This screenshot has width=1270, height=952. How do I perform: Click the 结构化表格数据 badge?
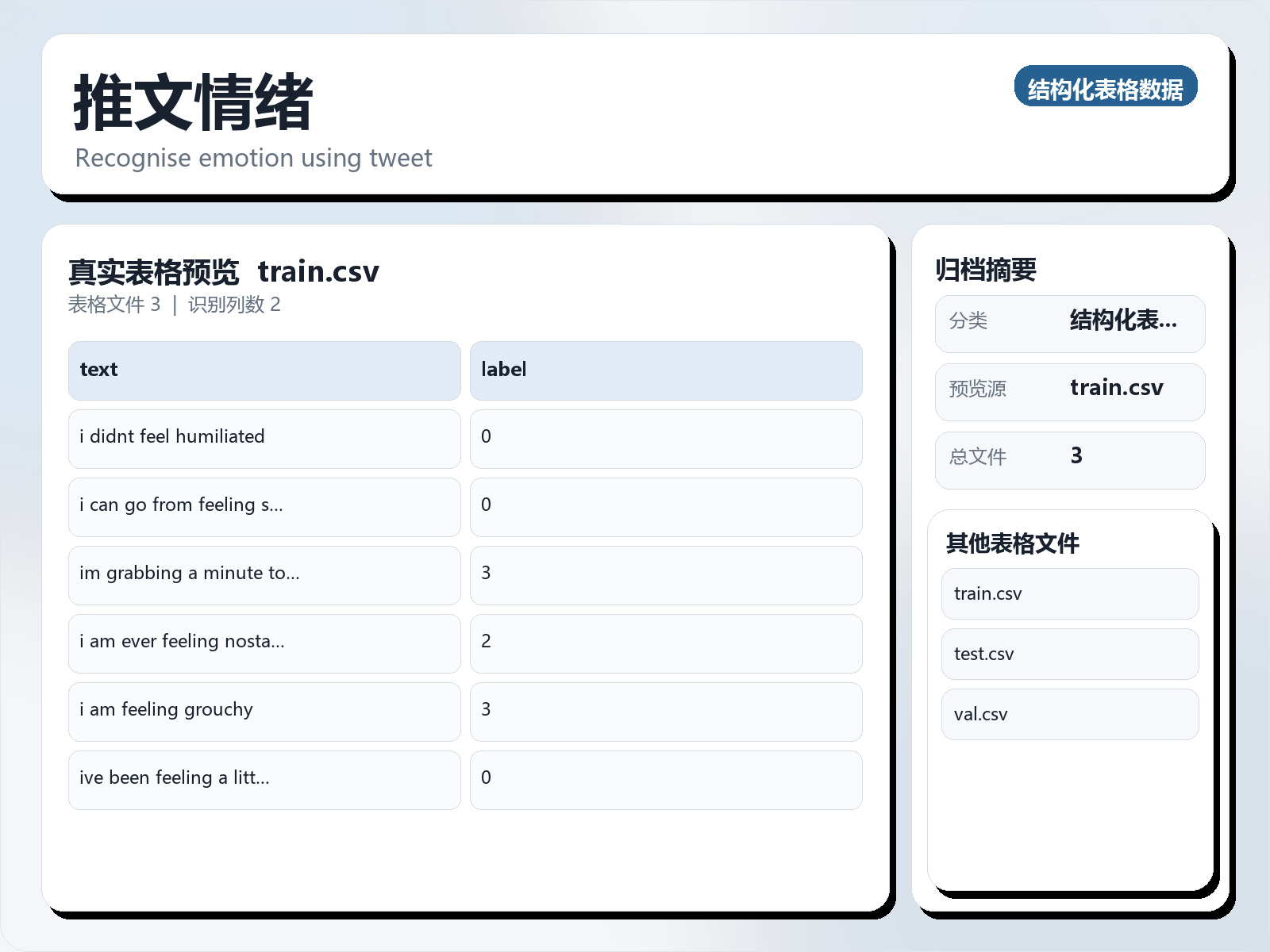(1106, 88)
